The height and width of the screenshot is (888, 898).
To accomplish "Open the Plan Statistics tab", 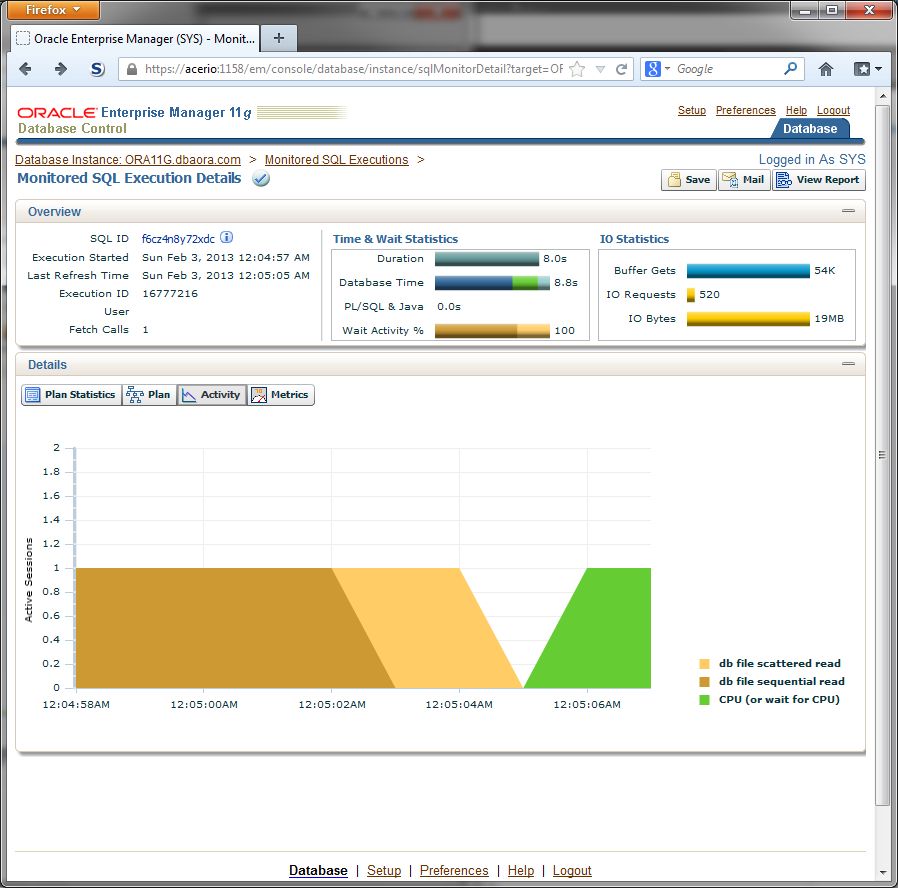I will pos(72,395).
